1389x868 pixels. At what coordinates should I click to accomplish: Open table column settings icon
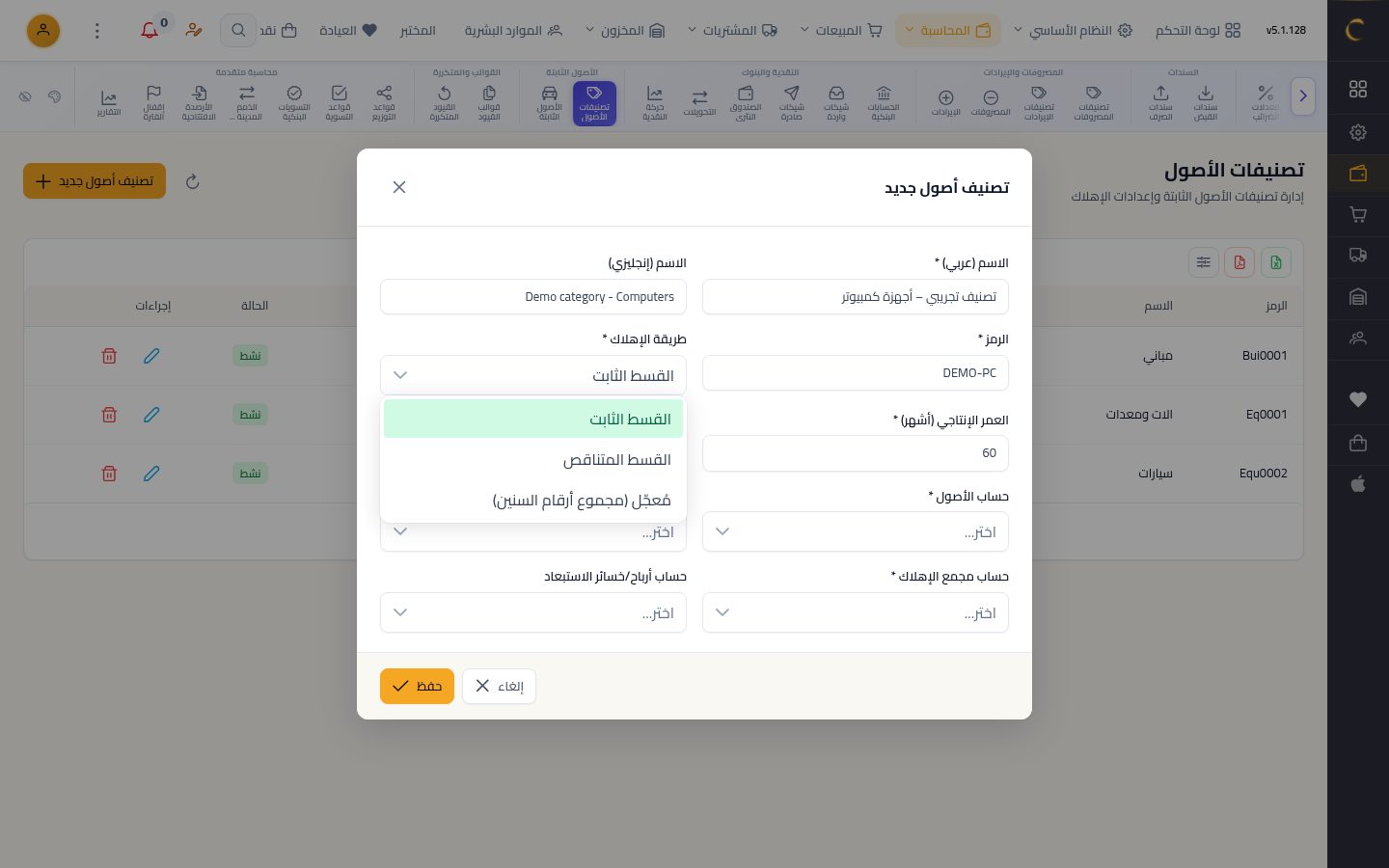coord(1204,262)
